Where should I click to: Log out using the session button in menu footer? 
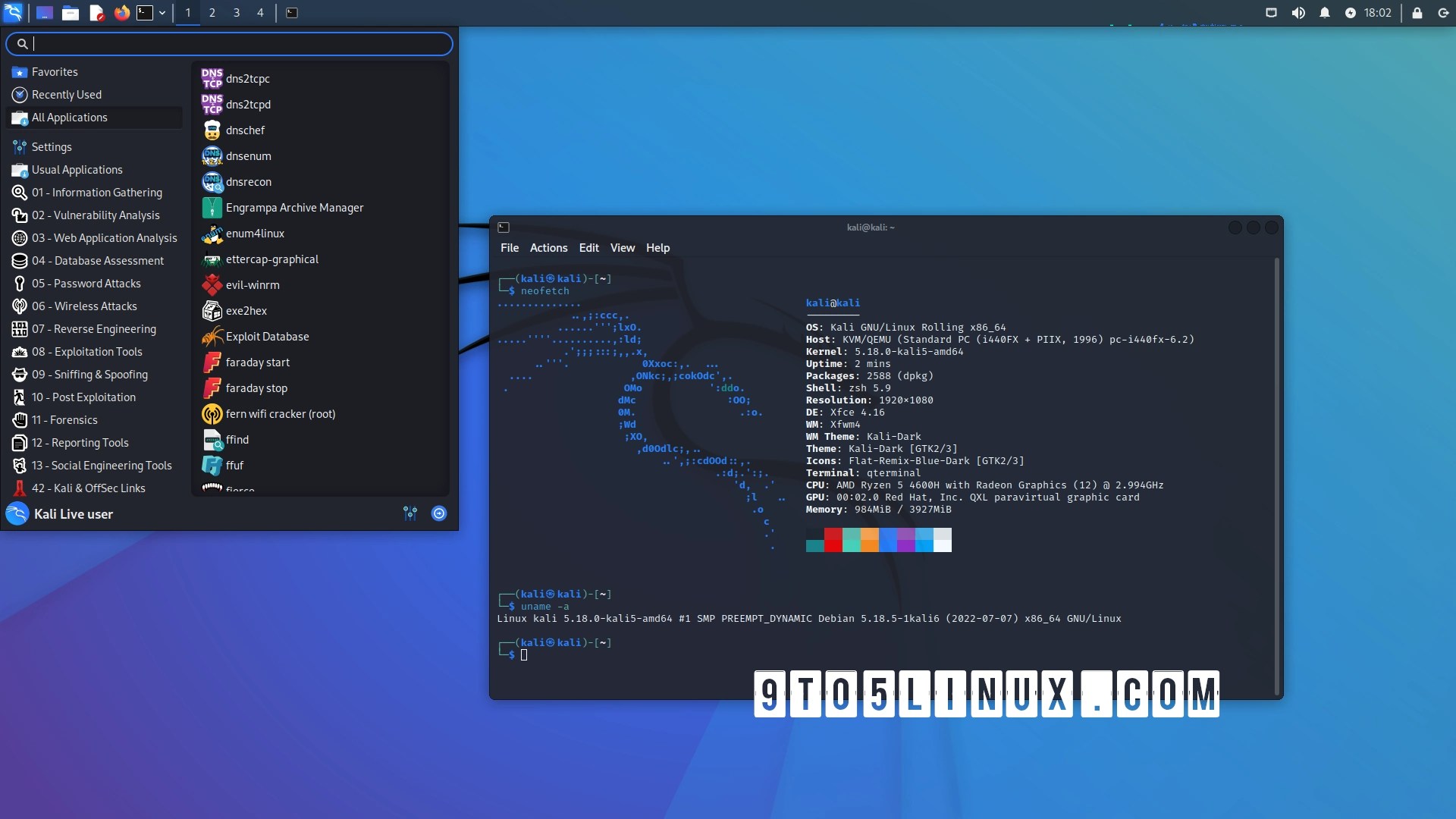click(439, 513)
